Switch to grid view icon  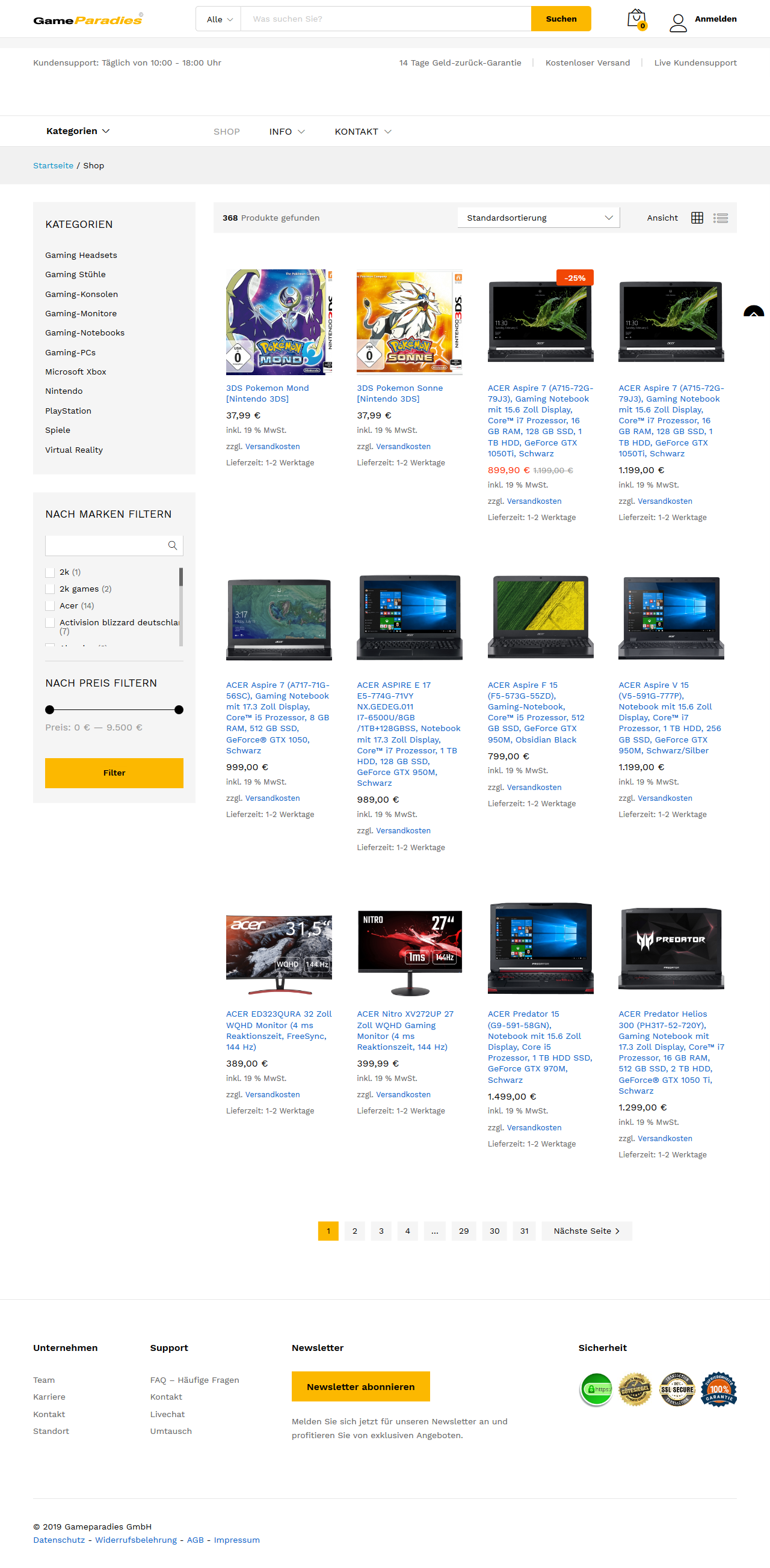tap(697, 218)
